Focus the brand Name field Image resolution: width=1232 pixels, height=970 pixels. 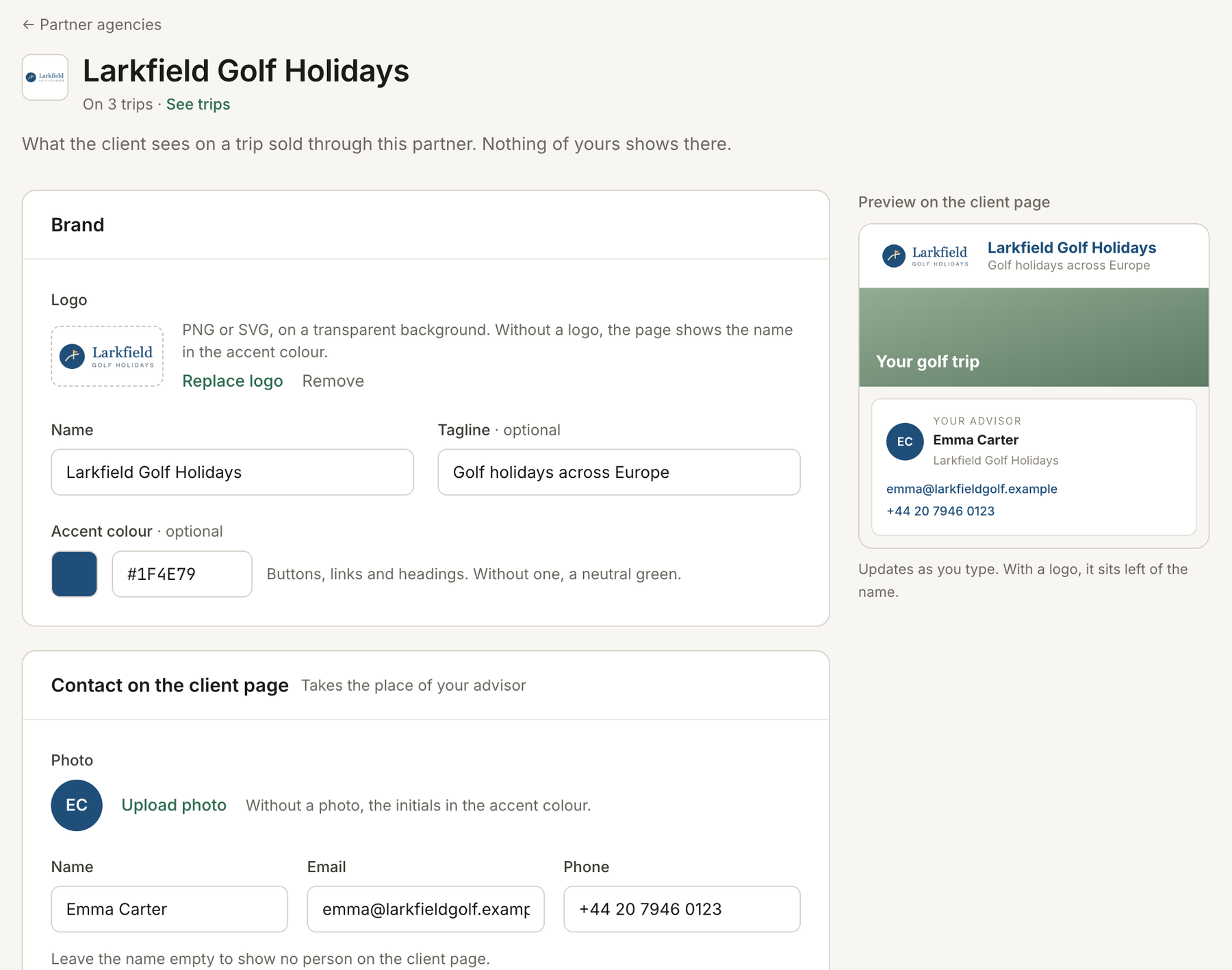tap(233, 472)
